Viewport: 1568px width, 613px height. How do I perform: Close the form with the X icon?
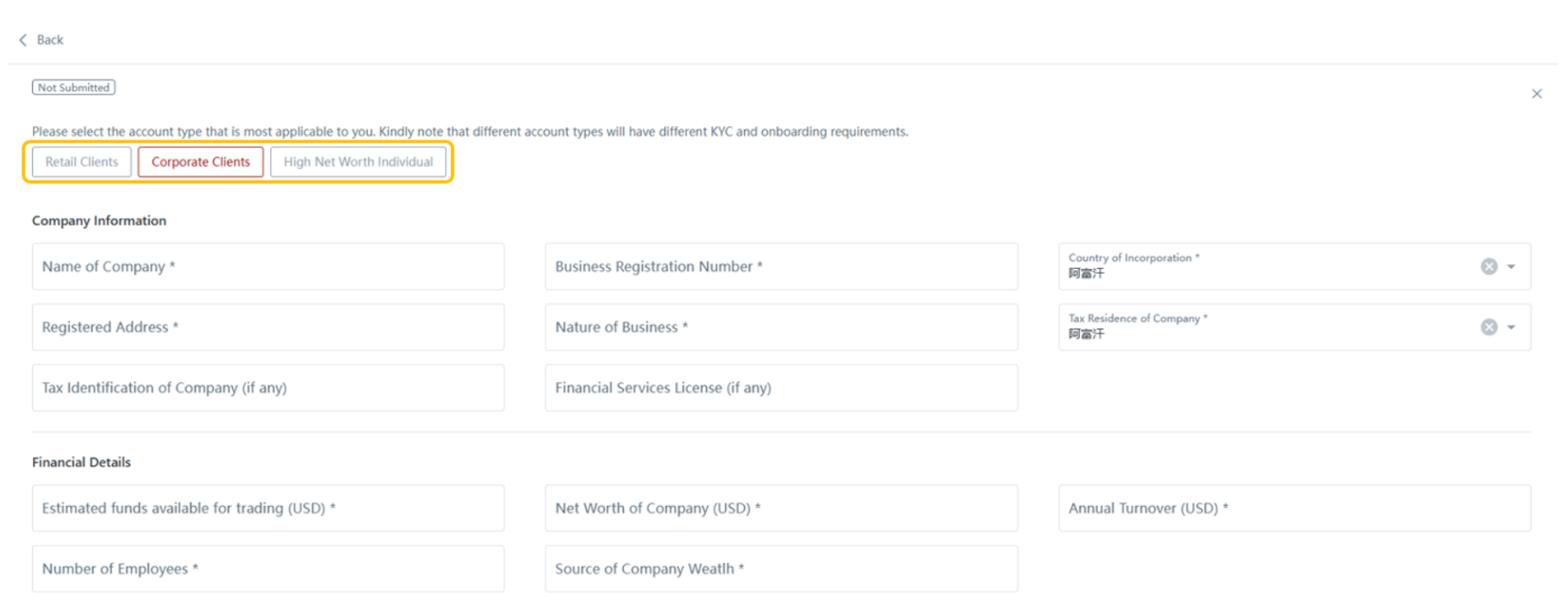(x=1536, y=94)
